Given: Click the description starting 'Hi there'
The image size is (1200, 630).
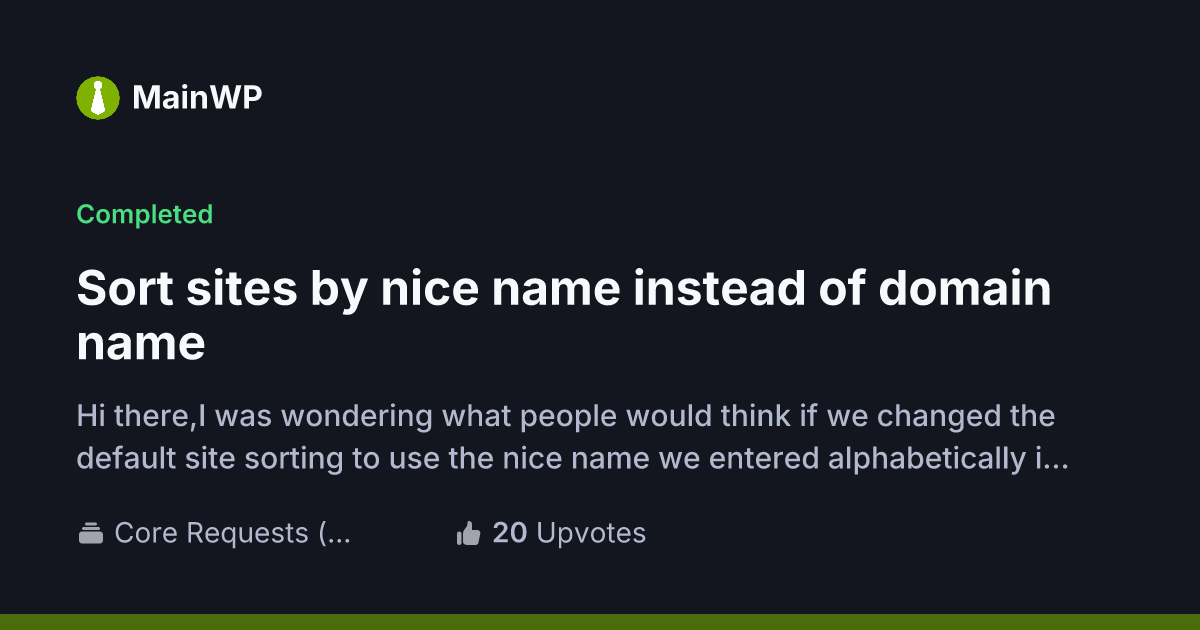Looking at the screenshot, I should tap(566, 414).
